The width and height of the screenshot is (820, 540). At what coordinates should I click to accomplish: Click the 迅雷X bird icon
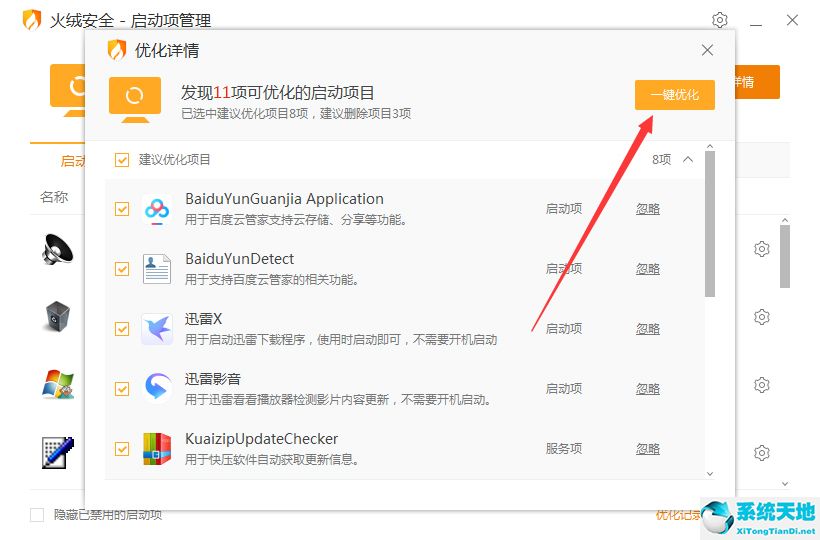(x=157, y=329)
